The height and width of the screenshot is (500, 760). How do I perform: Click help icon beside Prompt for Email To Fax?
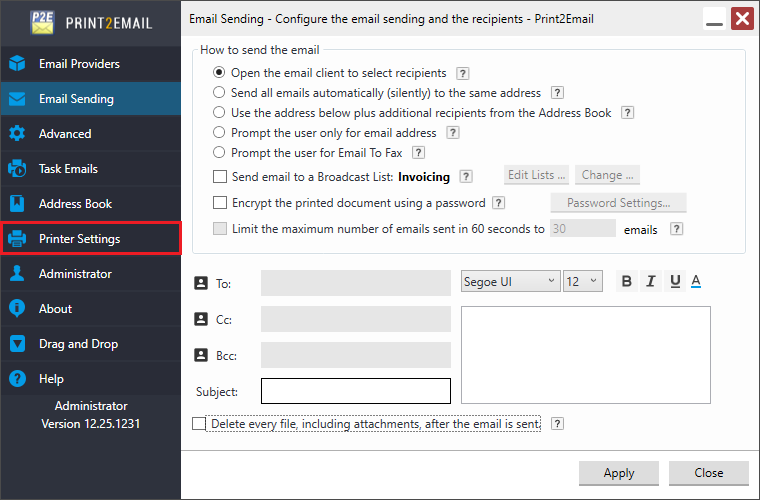pyautogui.click(x=419, y=153)
